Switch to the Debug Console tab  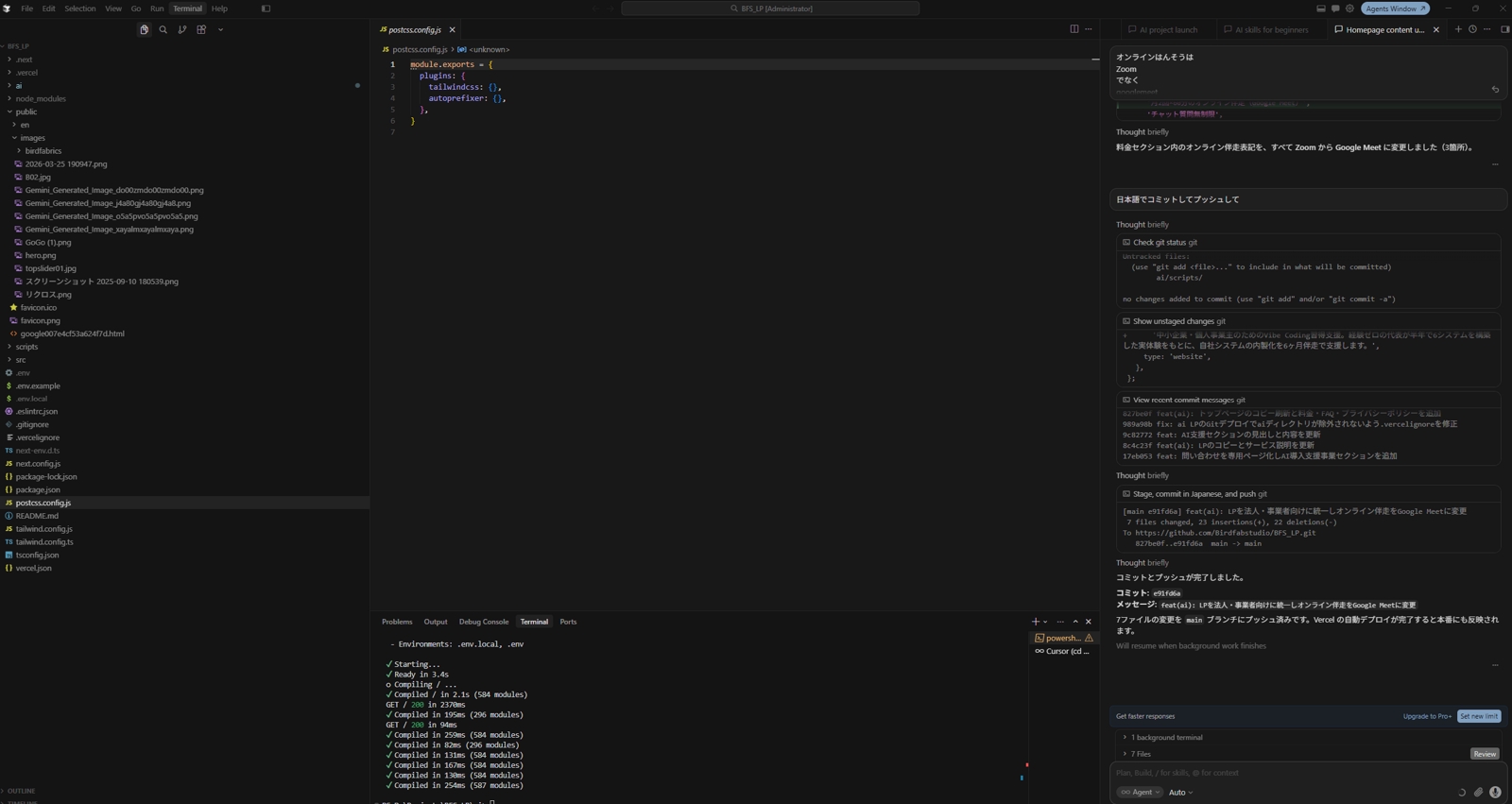[484, 622]
